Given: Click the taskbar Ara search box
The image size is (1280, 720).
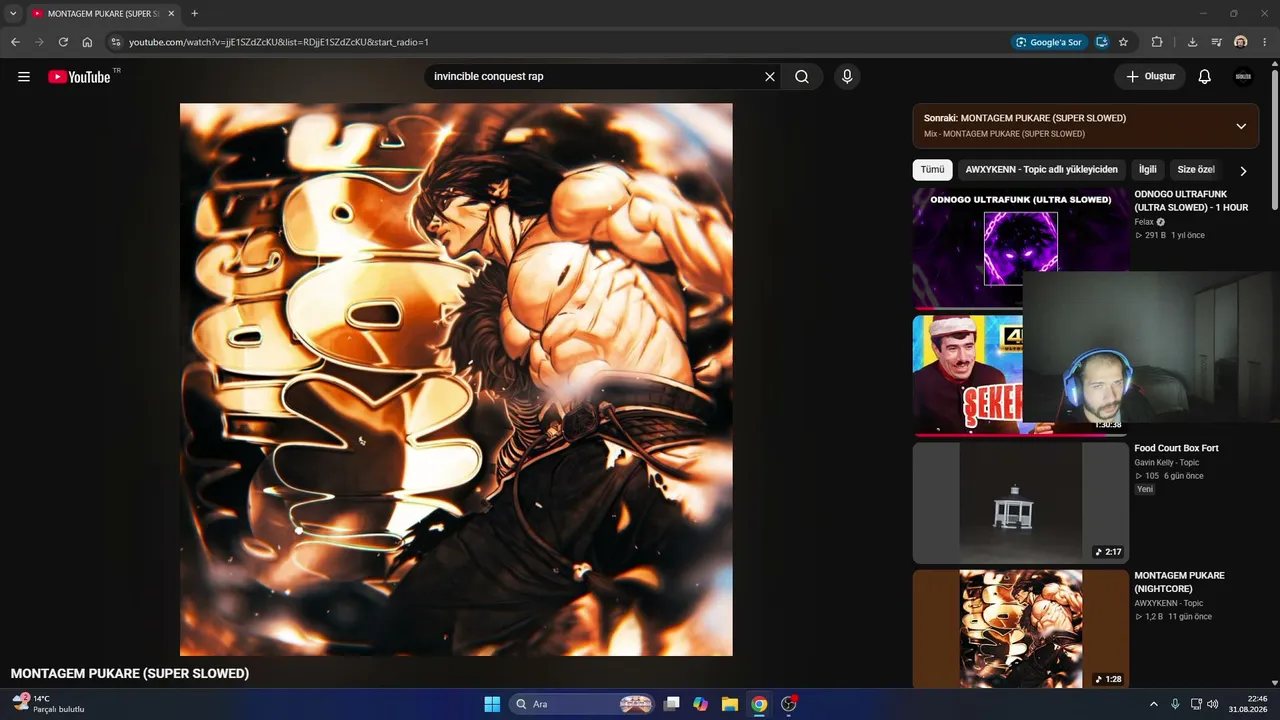Looking at the screenshot, I should point(583,704).
